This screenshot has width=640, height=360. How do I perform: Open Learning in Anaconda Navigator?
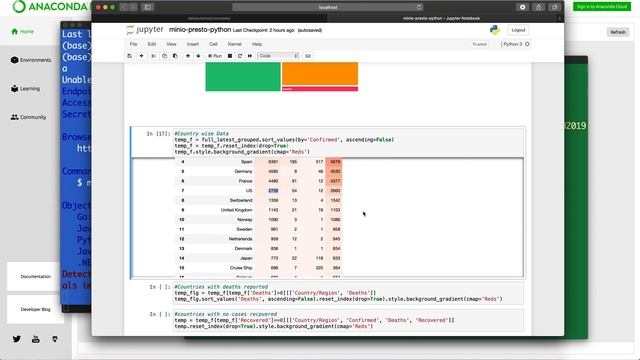pyautogui.click(x=25, y=89)
